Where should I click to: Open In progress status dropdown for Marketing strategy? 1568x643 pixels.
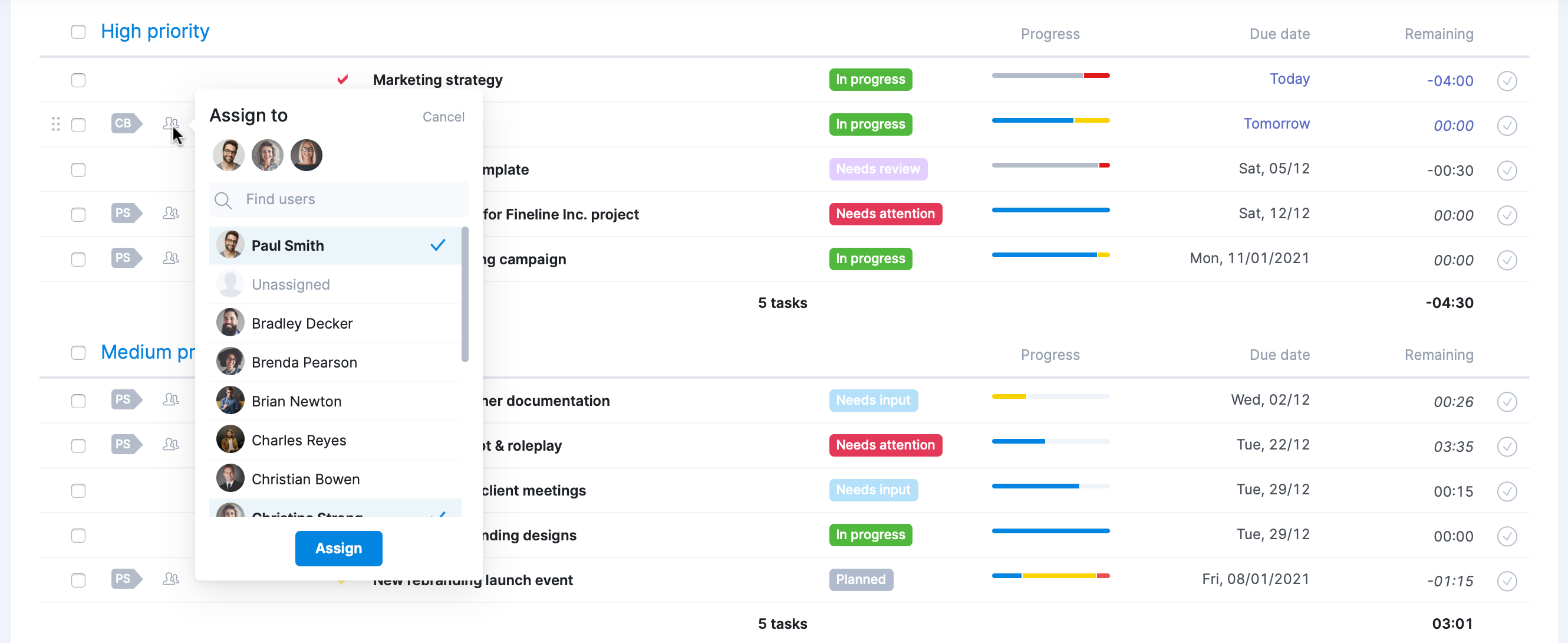click(870, 80)
